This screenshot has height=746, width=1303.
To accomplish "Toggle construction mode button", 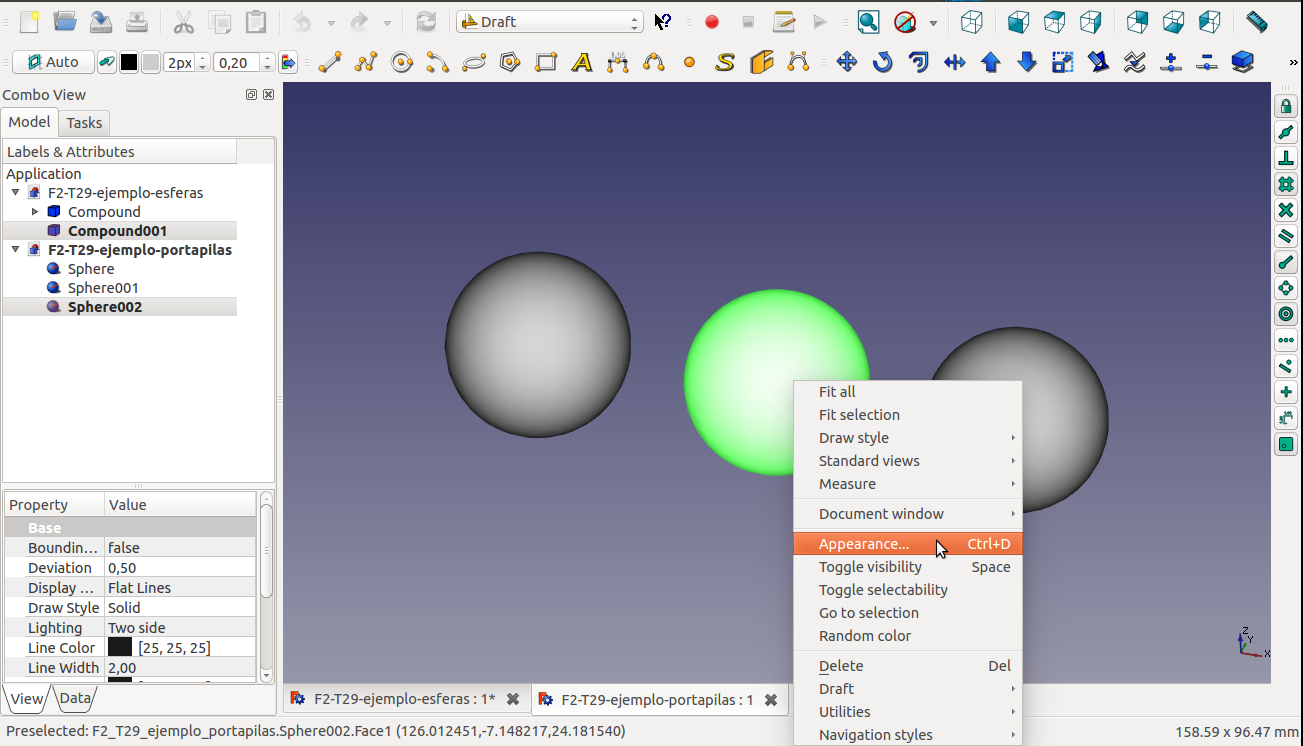I will pyautogui.click(x=105, y=63).
